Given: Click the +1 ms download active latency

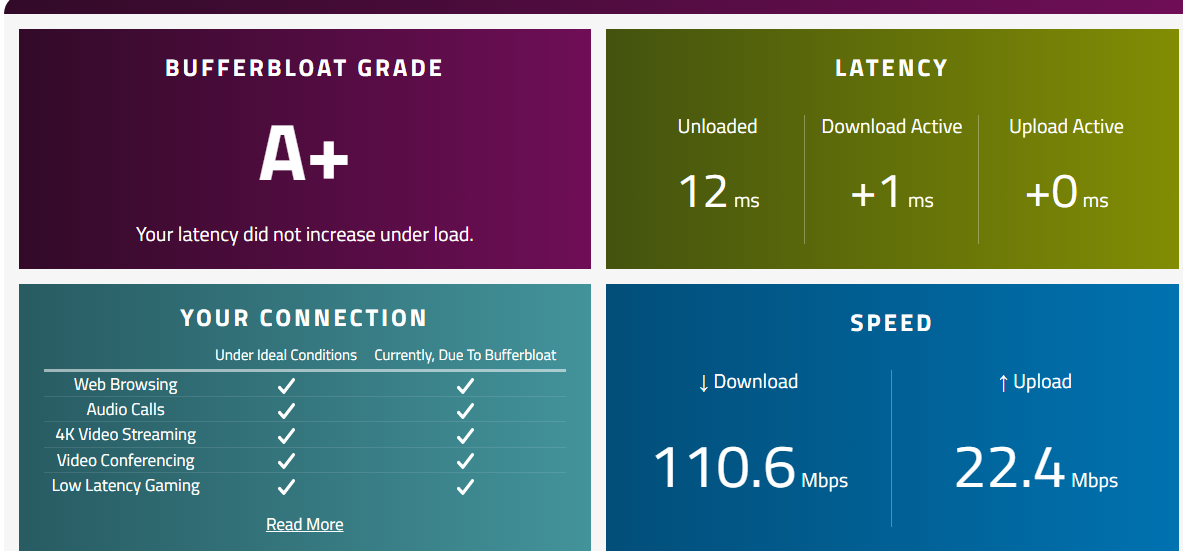Looking at the screenshot, I should pos(877,191).
